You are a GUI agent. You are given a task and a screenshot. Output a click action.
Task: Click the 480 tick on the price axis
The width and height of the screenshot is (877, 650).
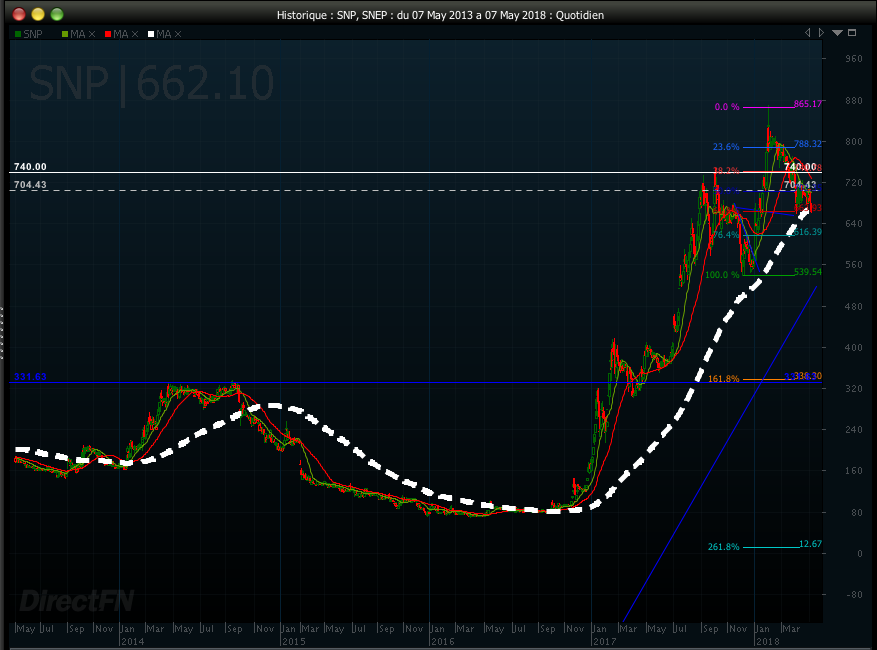point(854,307)
